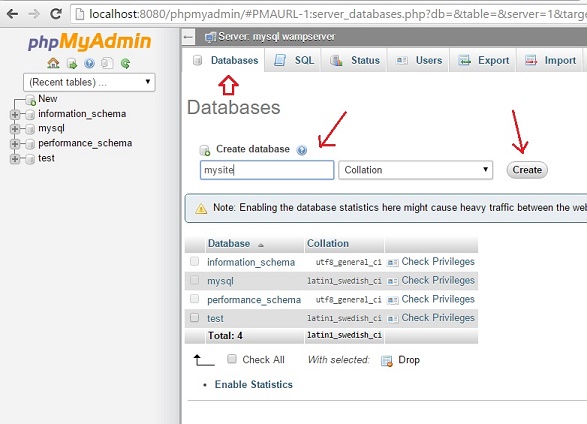Click the Home icon under phpMyAdmin logo
This screenshot has height=424, width=587.
pos(53,63)
